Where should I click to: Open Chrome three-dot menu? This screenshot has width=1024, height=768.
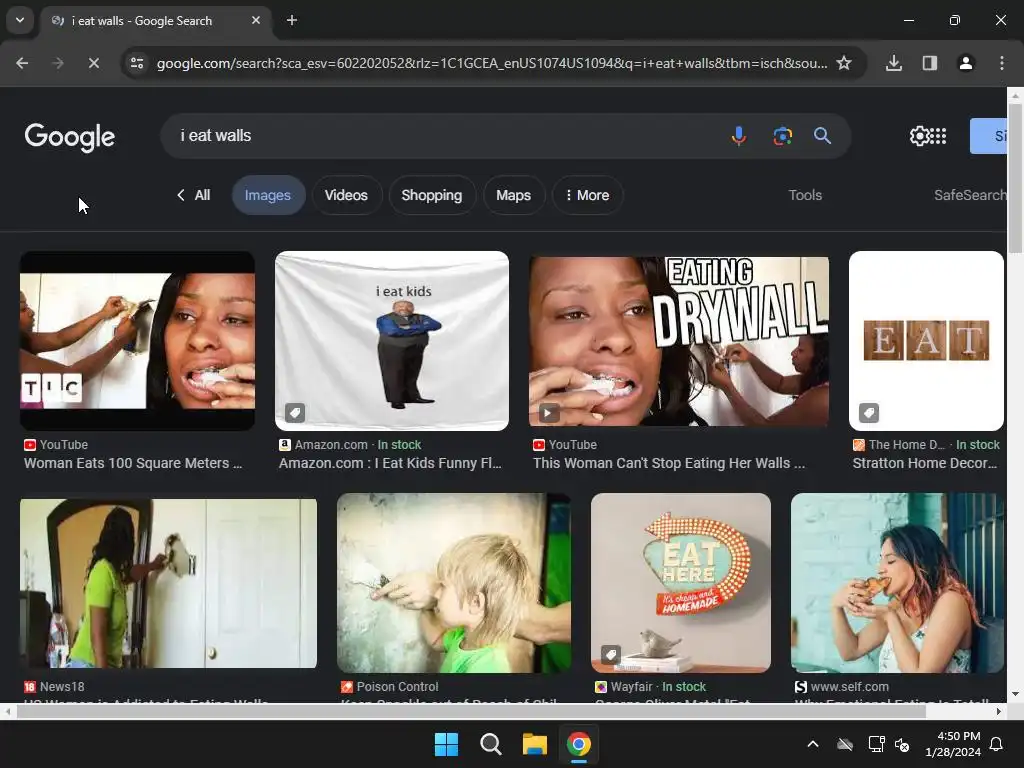1001,63
